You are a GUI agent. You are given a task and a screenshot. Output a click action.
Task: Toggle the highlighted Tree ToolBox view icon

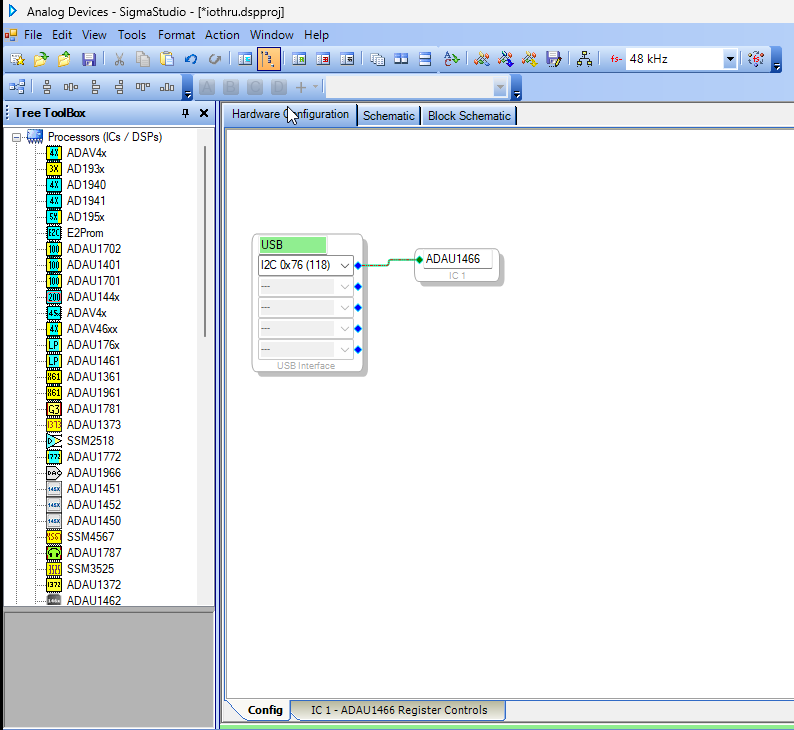pyautogui.click(x=269, y=59)
